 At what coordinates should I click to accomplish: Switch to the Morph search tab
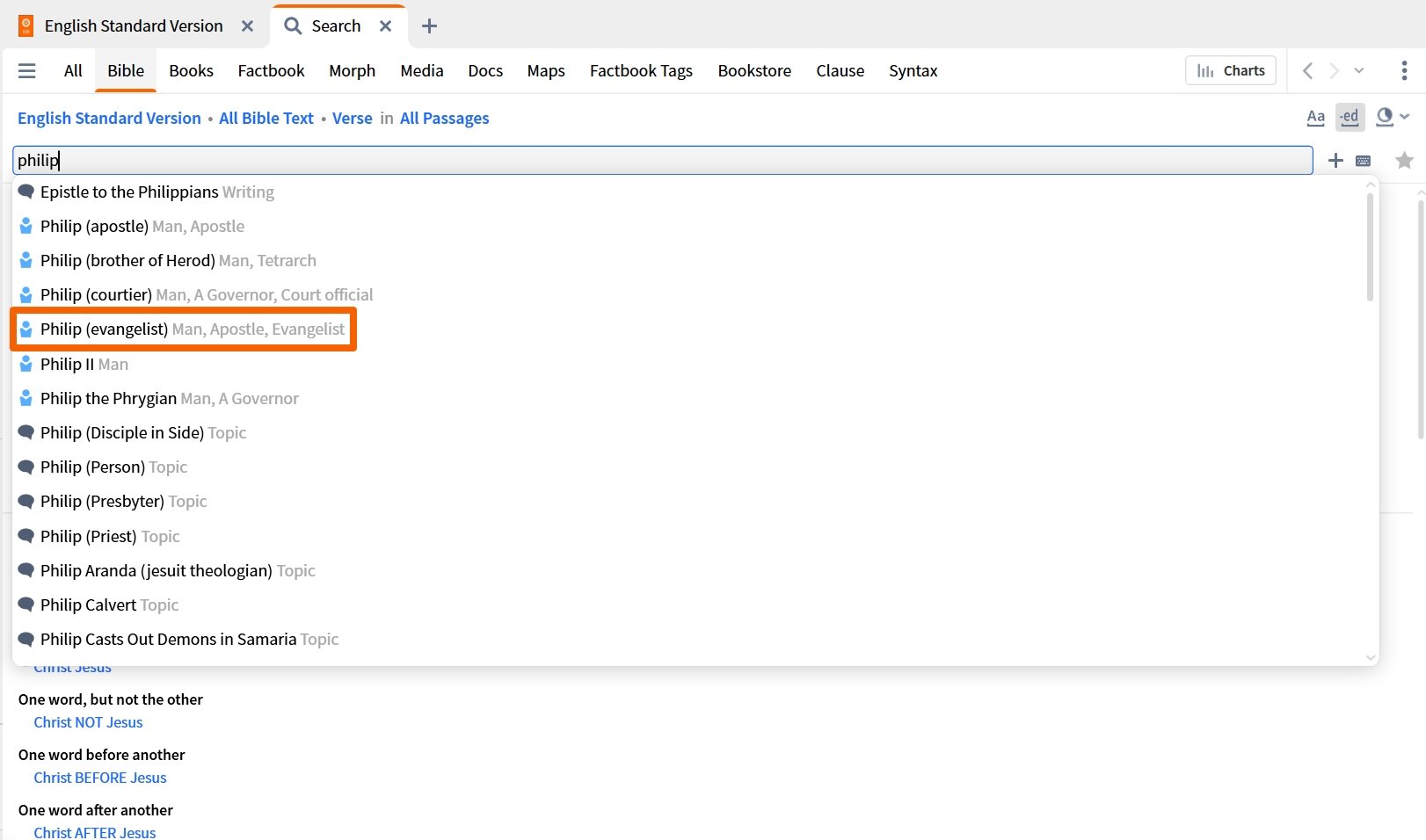coord(352,71)
